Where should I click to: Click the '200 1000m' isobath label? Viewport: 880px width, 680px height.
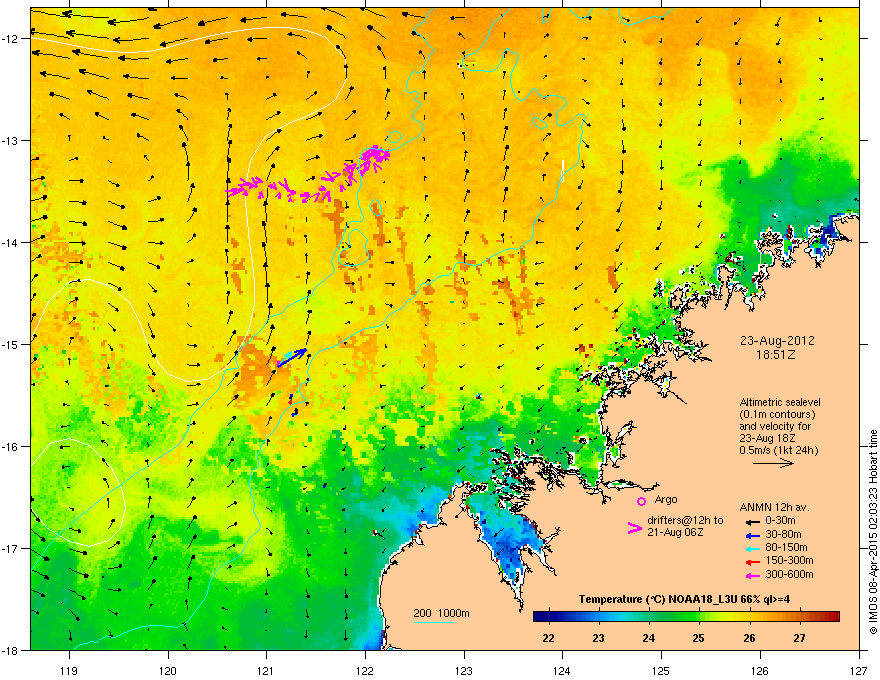coord(441,613)
